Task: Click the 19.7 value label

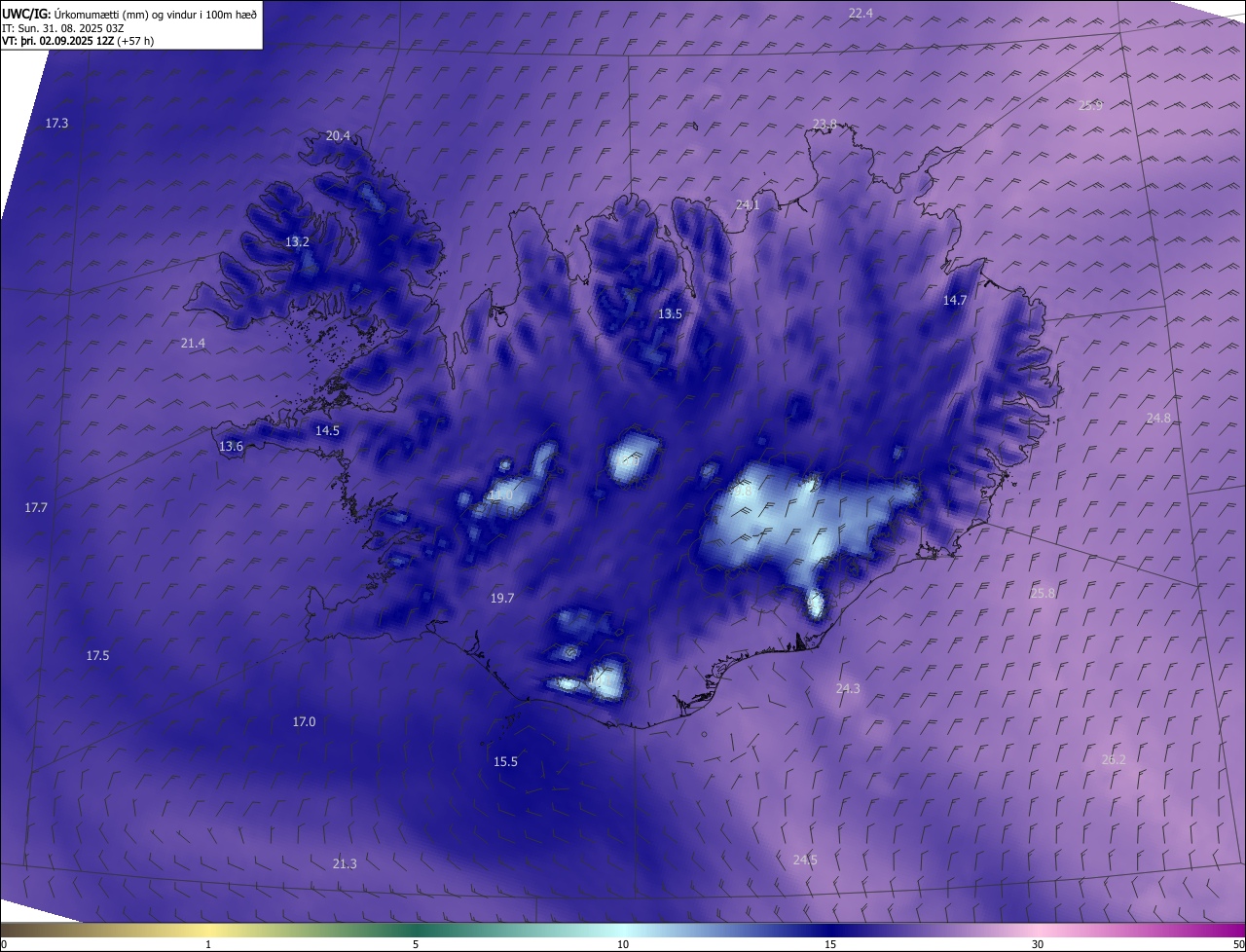Action: pos(502,599)
